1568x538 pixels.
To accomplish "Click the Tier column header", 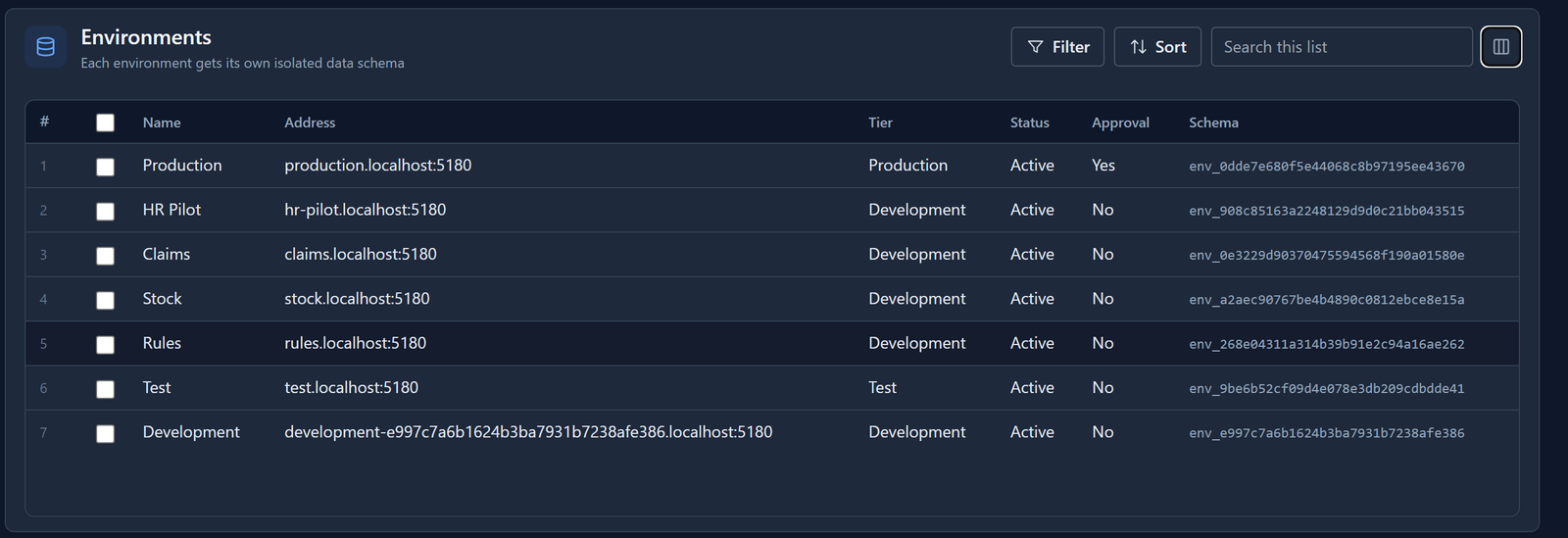I will pyautogui.click(x=880, y=122).
